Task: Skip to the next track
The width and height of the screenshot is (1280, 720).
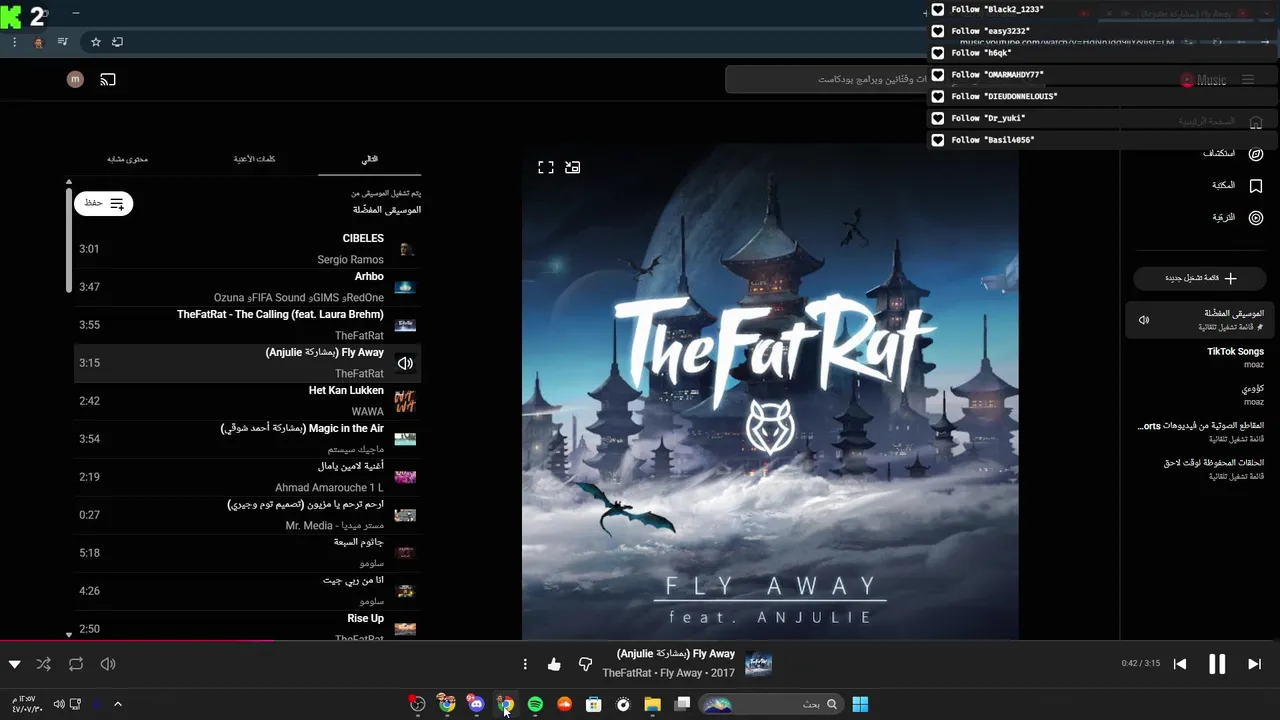Action: coord(1254,664)
